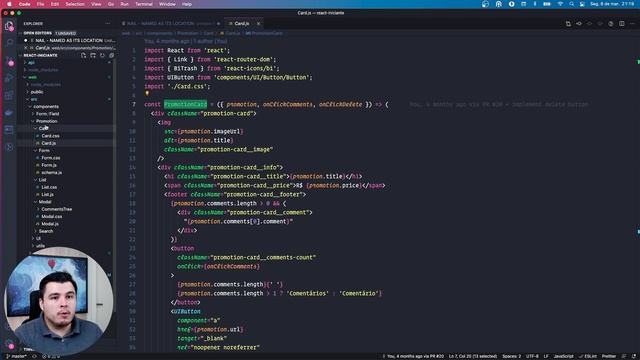Click JavaScript language mode in status bar

[563, 356]
